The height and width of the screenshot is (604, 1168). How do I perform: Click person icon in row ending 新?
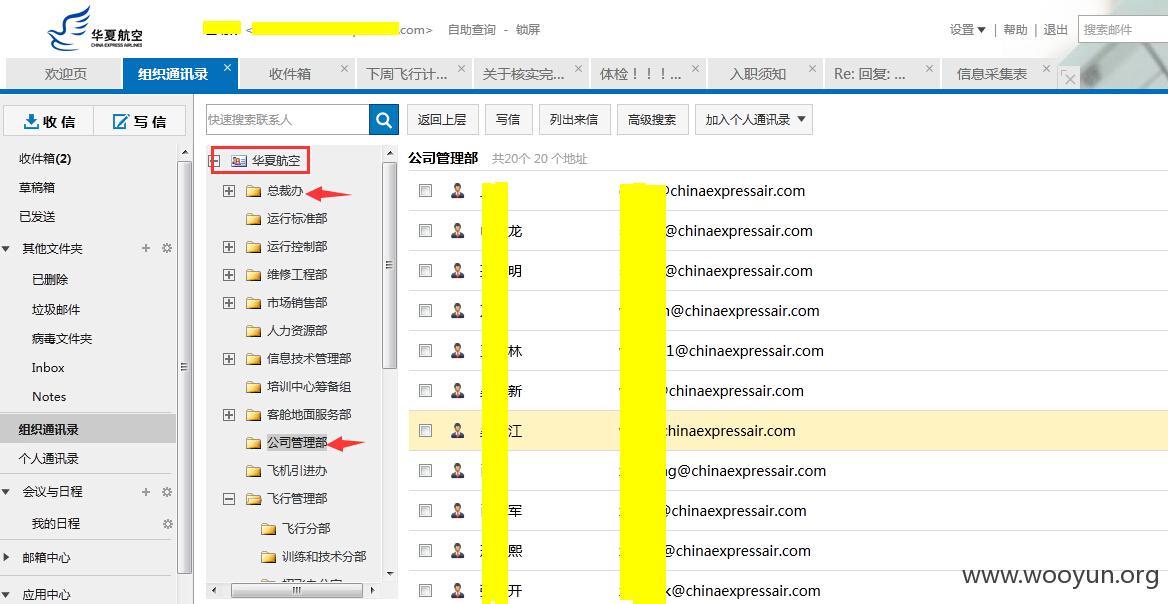point(457,390)
